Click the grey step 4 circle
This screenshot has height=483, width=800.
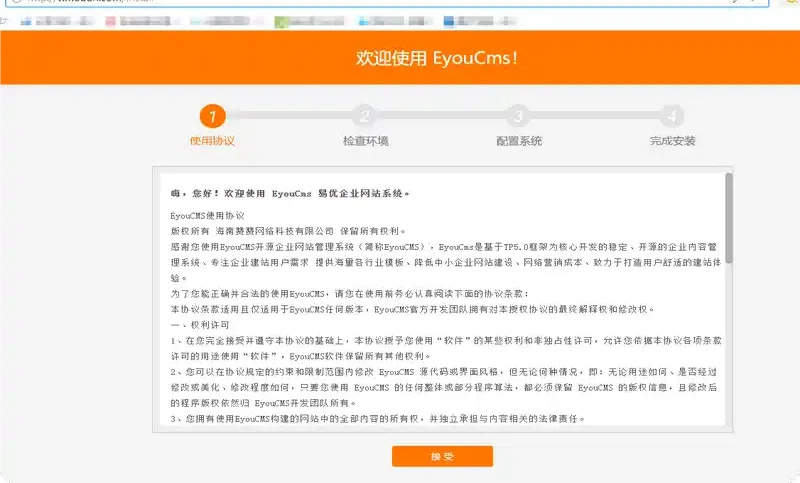pyautogui.click(x=672, y=116)
